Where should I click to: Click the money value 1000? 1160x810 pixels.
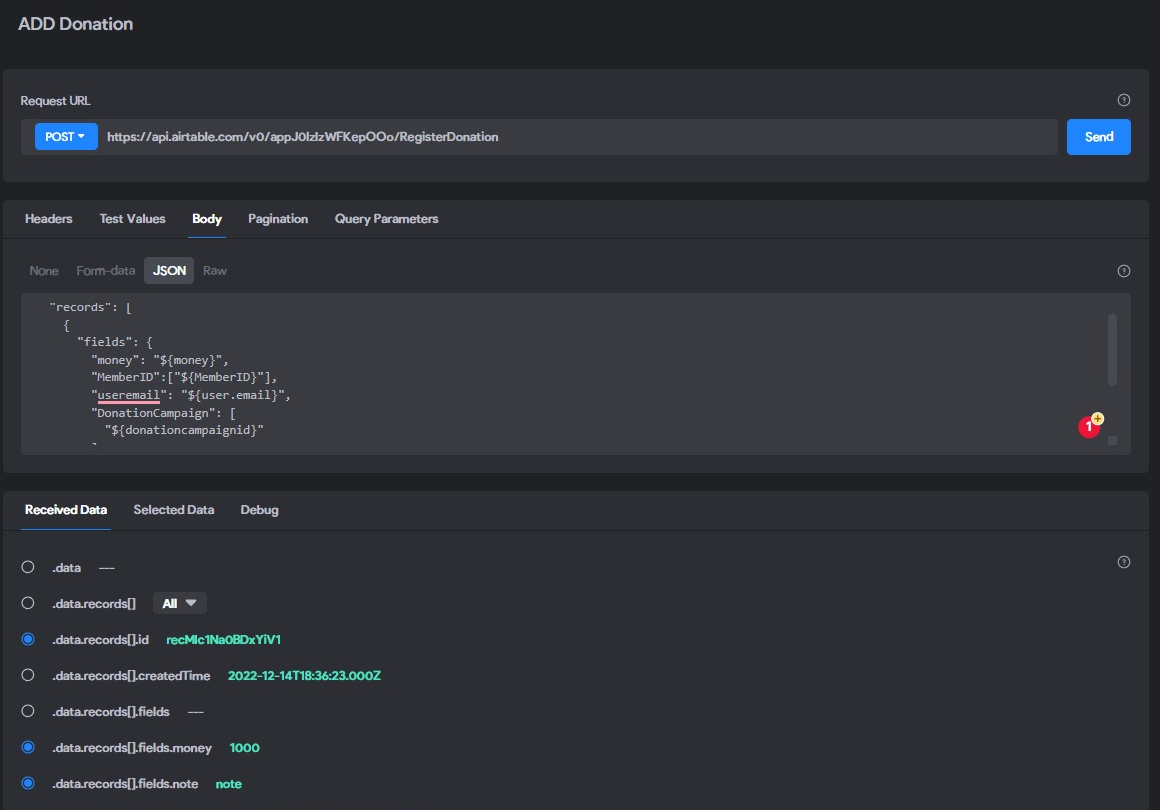point(244,747)
